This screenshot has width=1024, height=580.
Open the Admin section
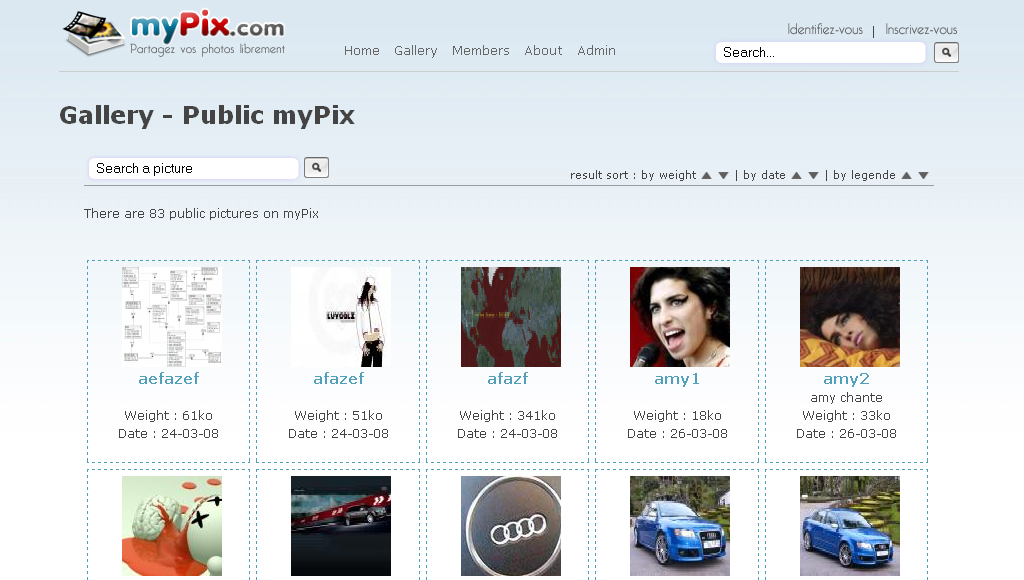[x=596, y=50]
